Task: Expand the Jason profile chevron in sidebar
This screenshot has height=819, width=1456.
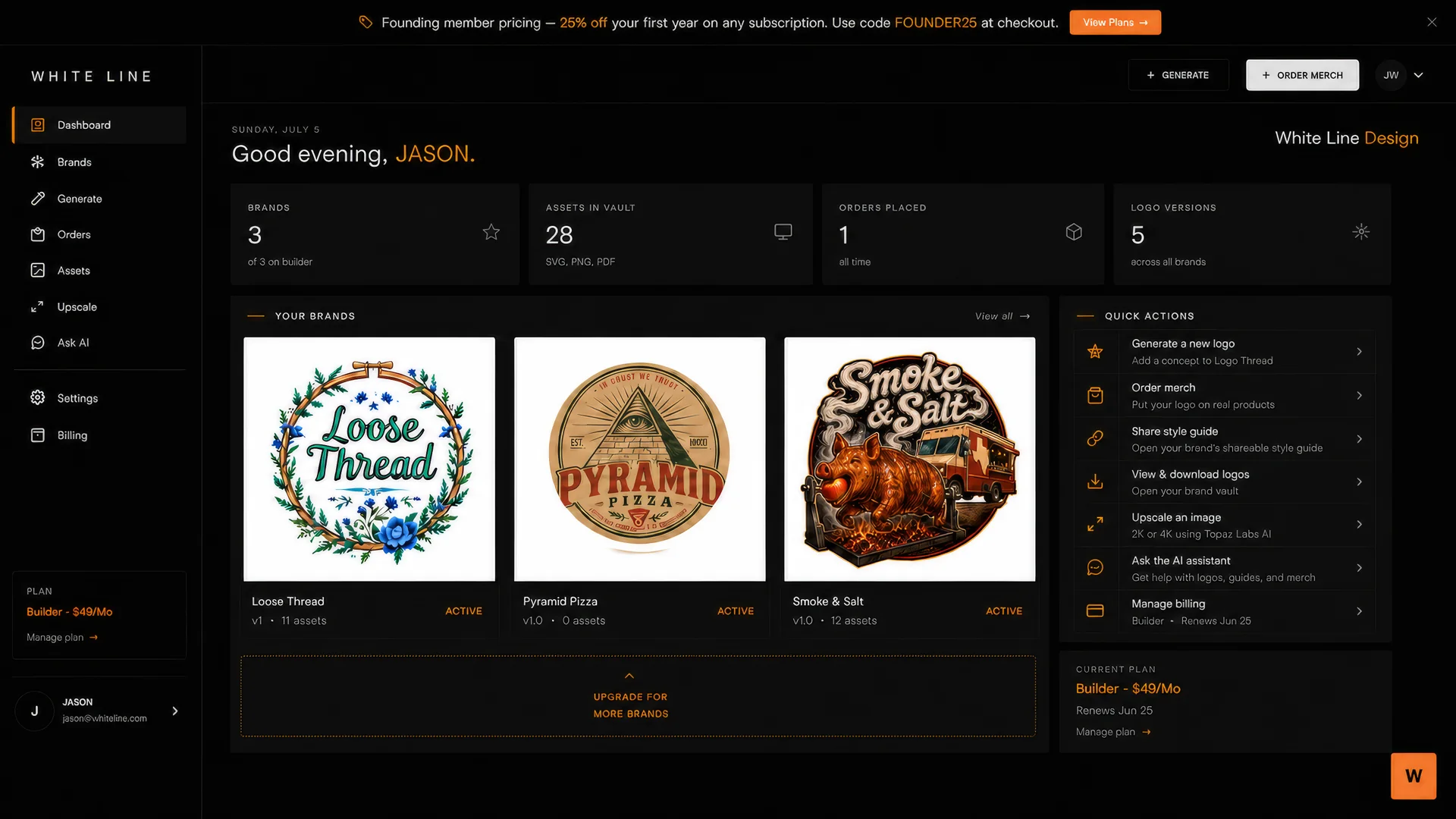Action: pos(175,711)
